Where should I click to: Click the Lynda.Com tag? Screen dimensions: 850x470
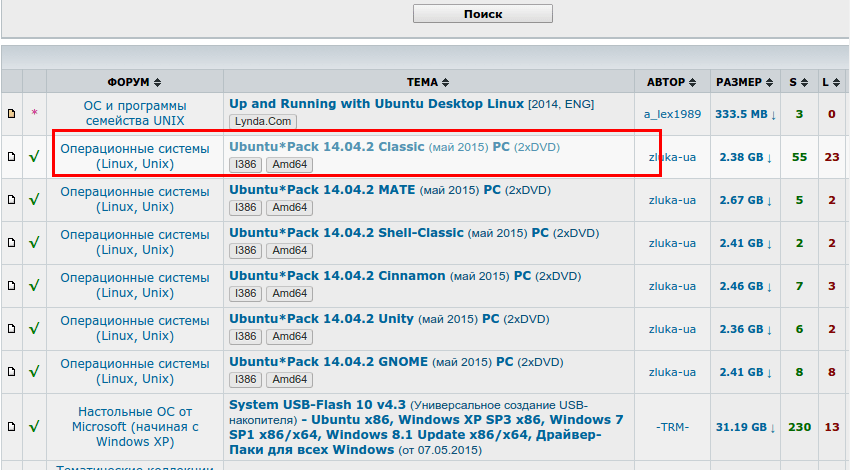coord(263,121)
